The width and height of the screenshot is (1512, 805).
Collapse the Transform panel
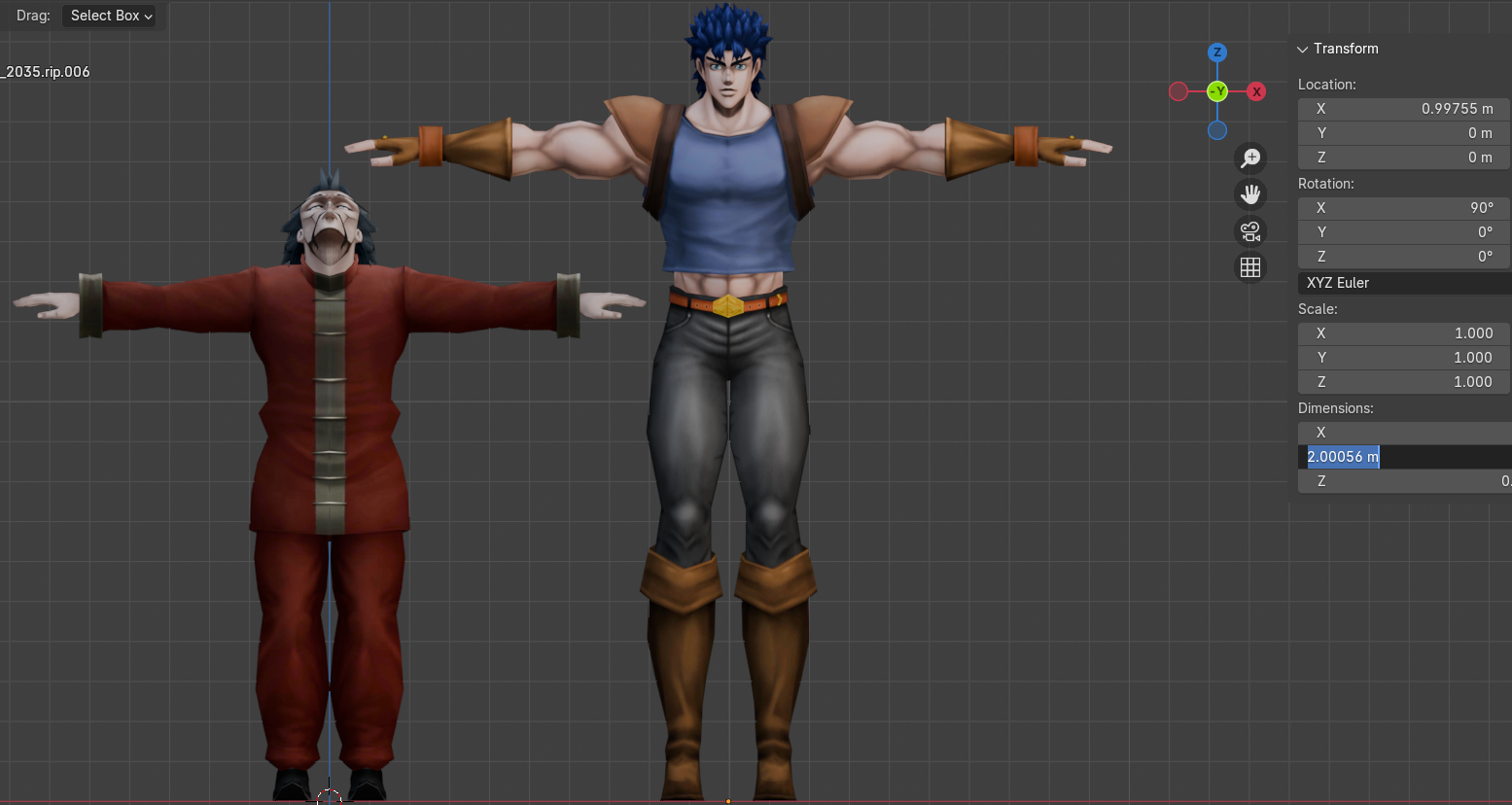(x=1303, y=49)
